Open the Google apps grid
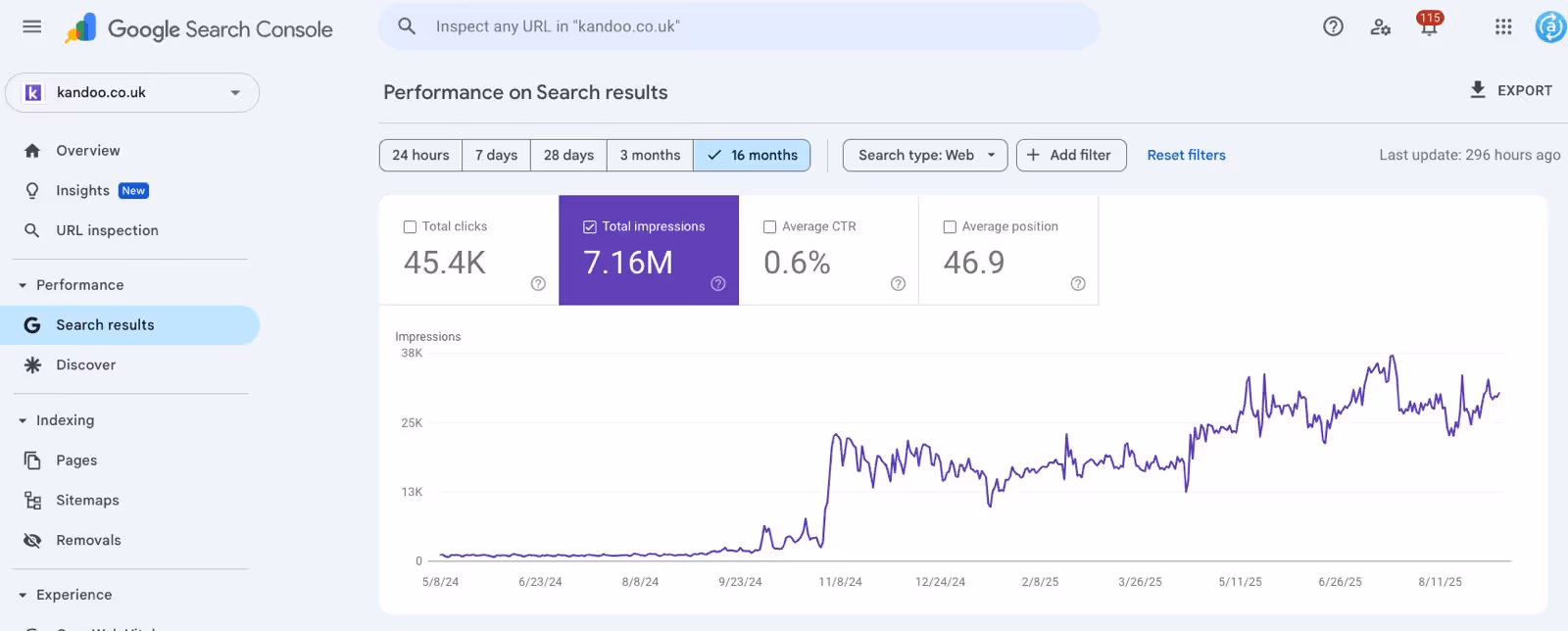The image size is (1568, 631). tap(1503, 26)
